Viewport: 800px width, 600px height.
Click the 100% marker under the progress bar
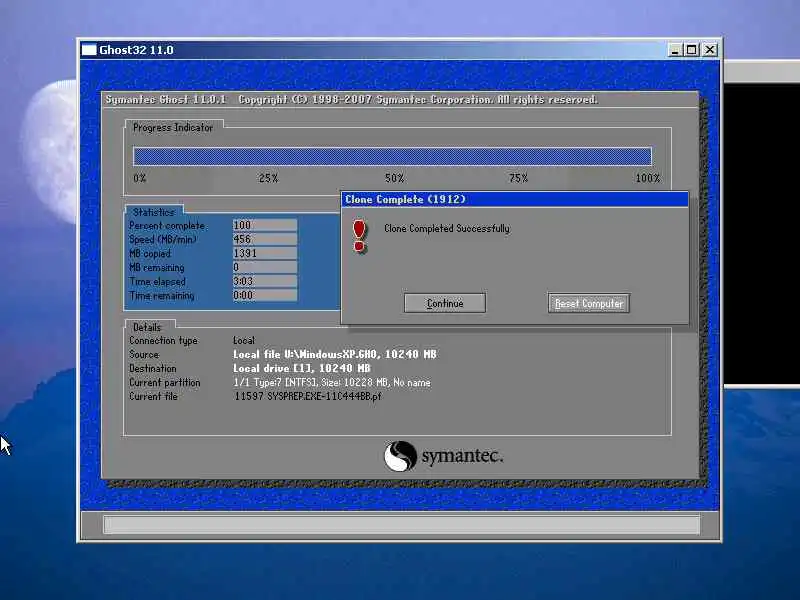647,178
